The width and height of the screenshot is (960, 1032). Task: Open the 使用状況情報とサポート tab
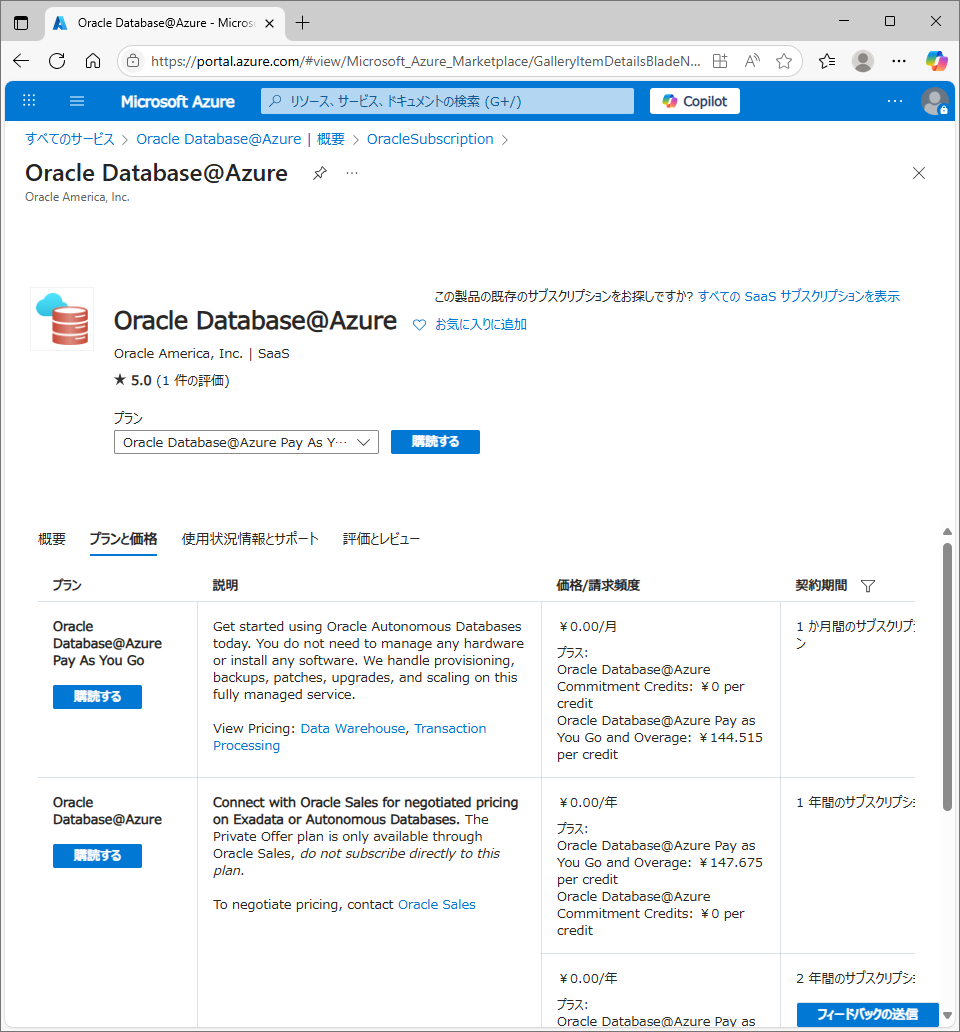(250, 539)
